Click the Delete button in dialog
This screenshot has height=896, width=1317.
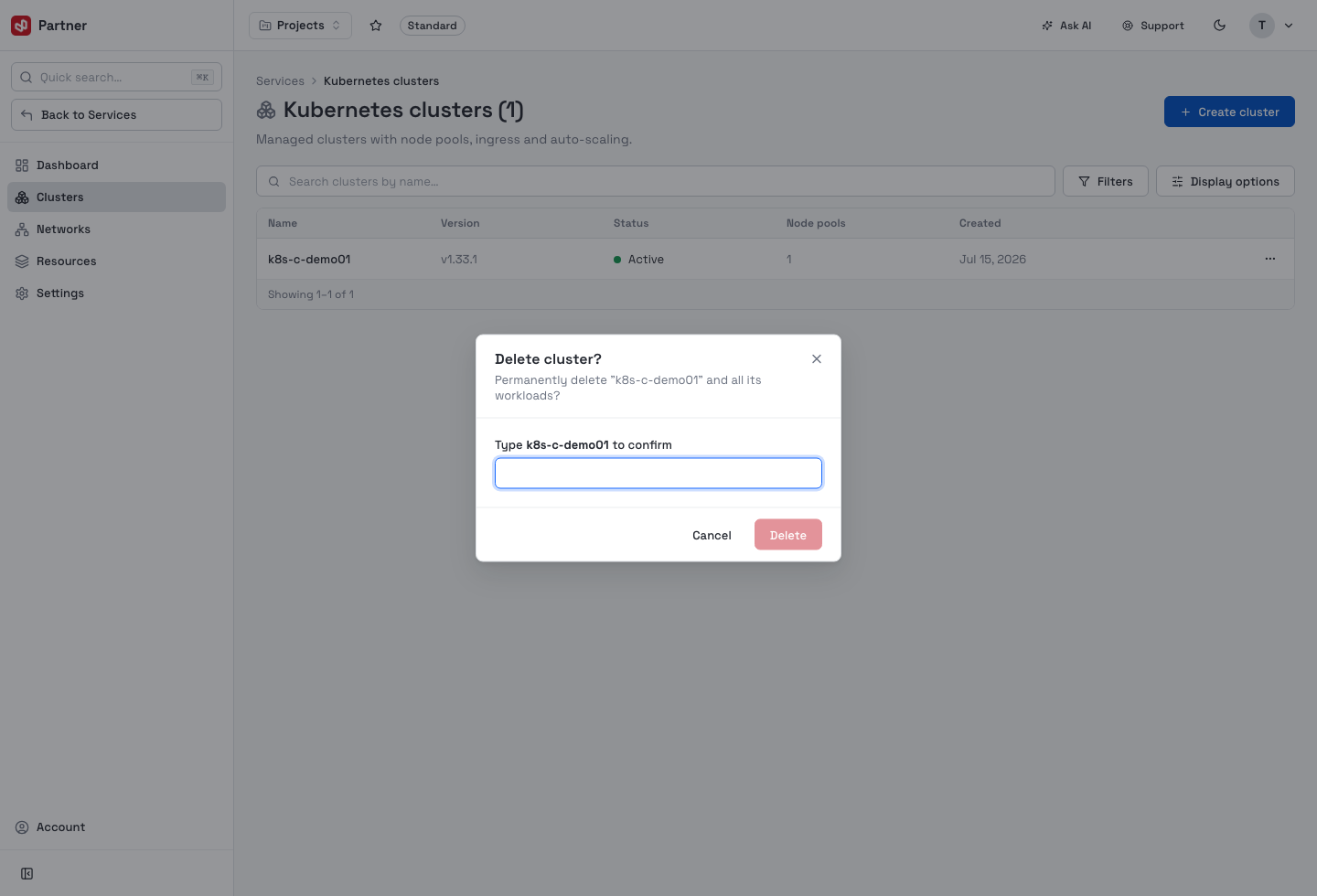(788, 535)
